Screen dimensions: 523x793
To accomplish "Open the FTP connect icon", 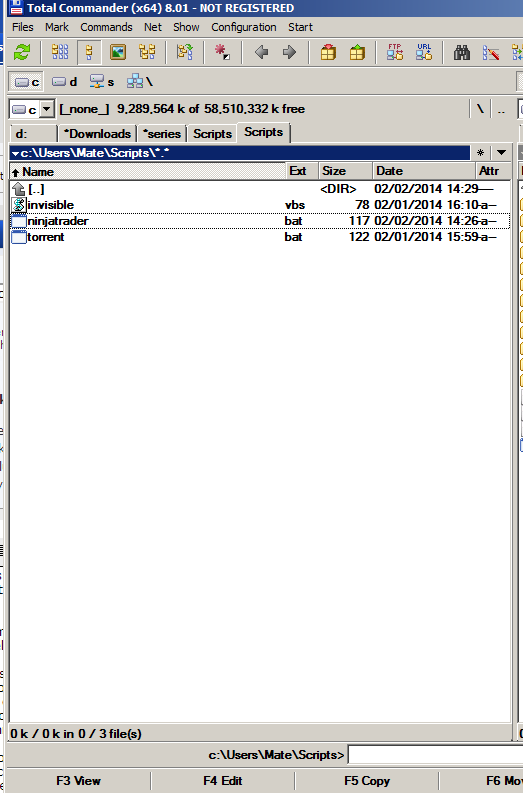I will pos(395,52).
